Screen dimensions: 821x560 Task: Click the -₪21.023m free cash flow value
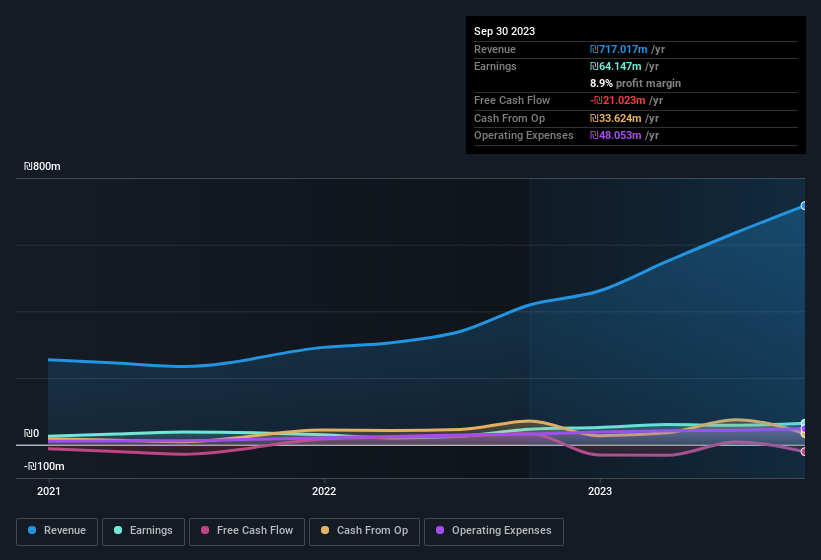click(x=618, y=100)
